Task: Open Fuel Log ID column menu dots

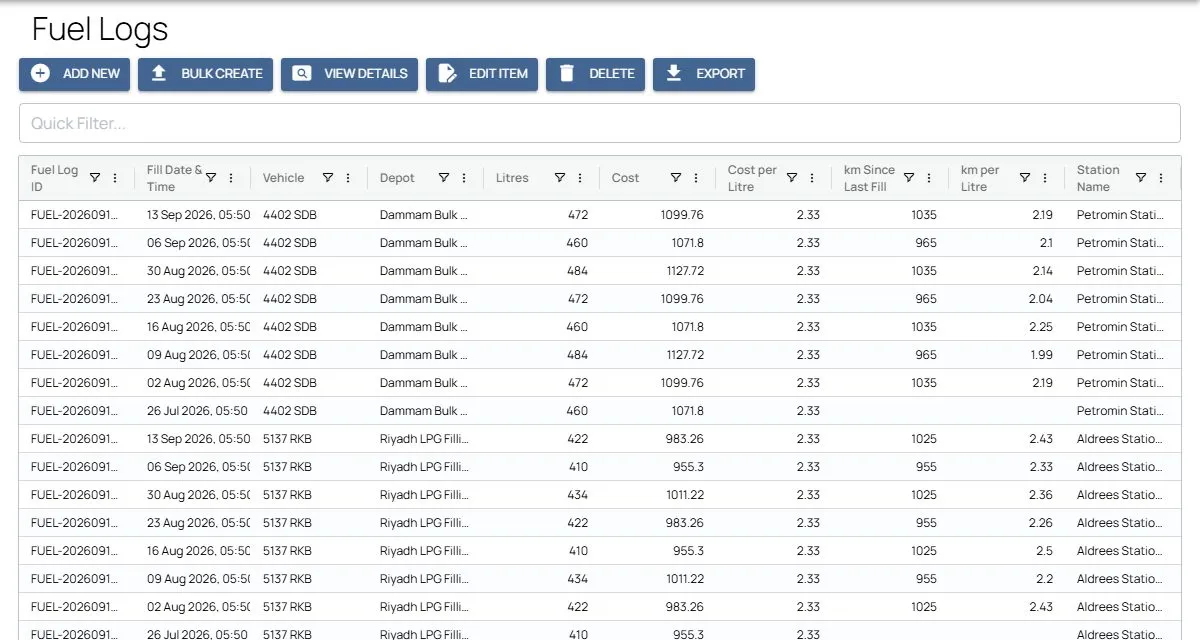Action: [115, 178]
